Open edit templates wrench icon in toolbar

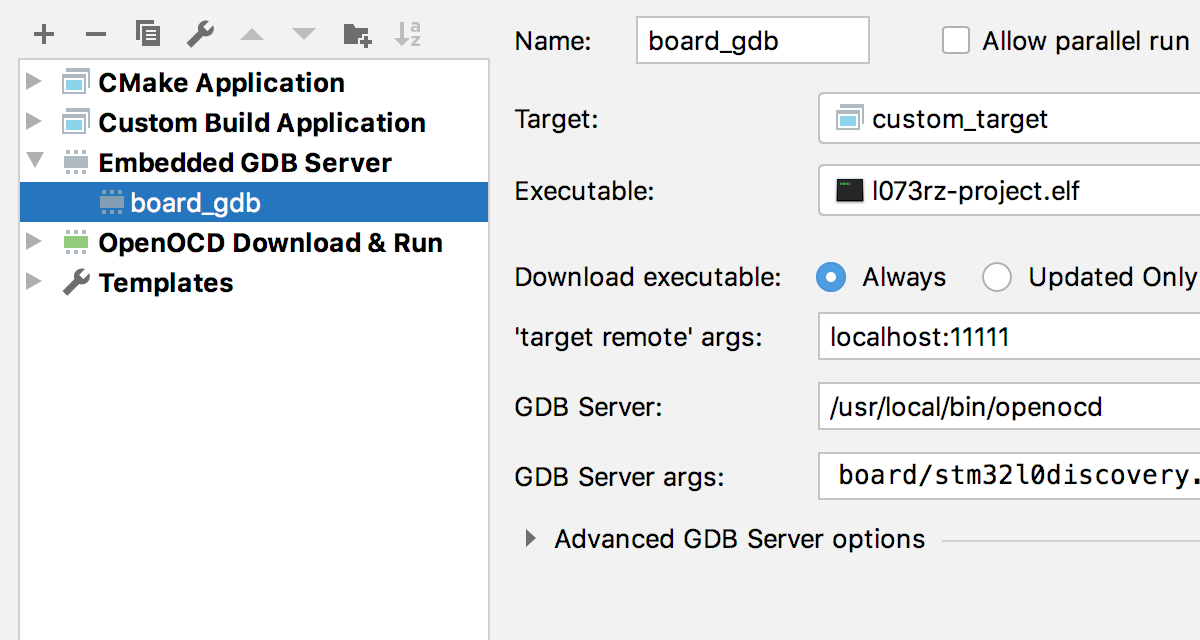click(201, 35)
